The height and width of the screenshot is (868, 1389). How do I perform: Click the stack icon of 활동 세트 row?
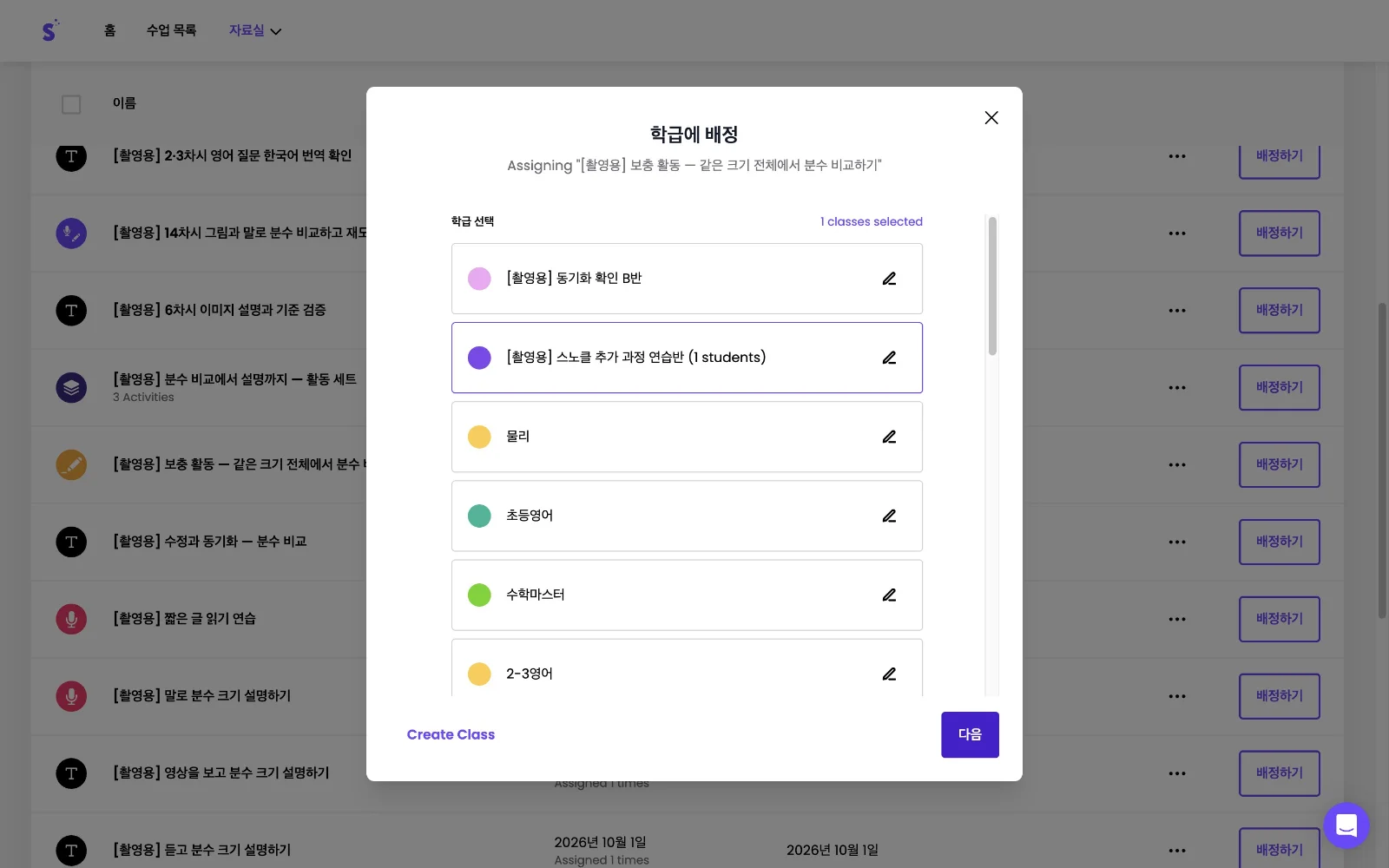[71, 387]
